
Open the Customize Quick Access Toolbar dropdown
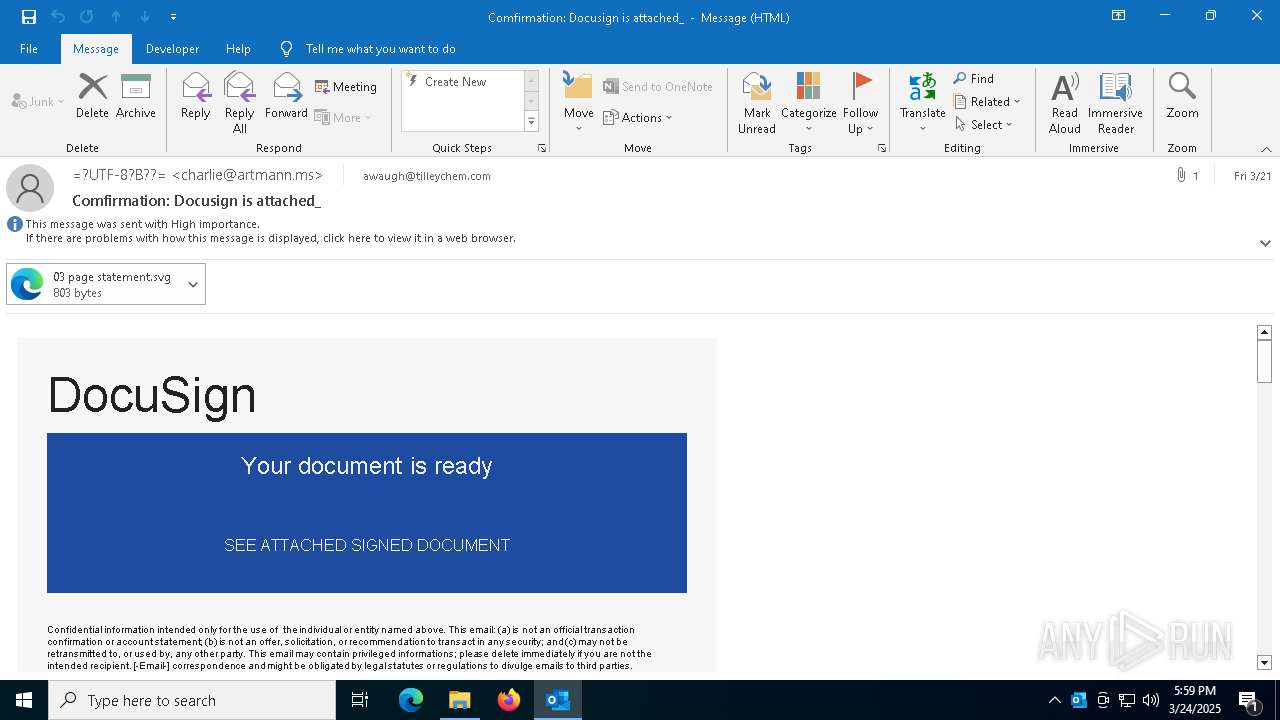(173, 17)
